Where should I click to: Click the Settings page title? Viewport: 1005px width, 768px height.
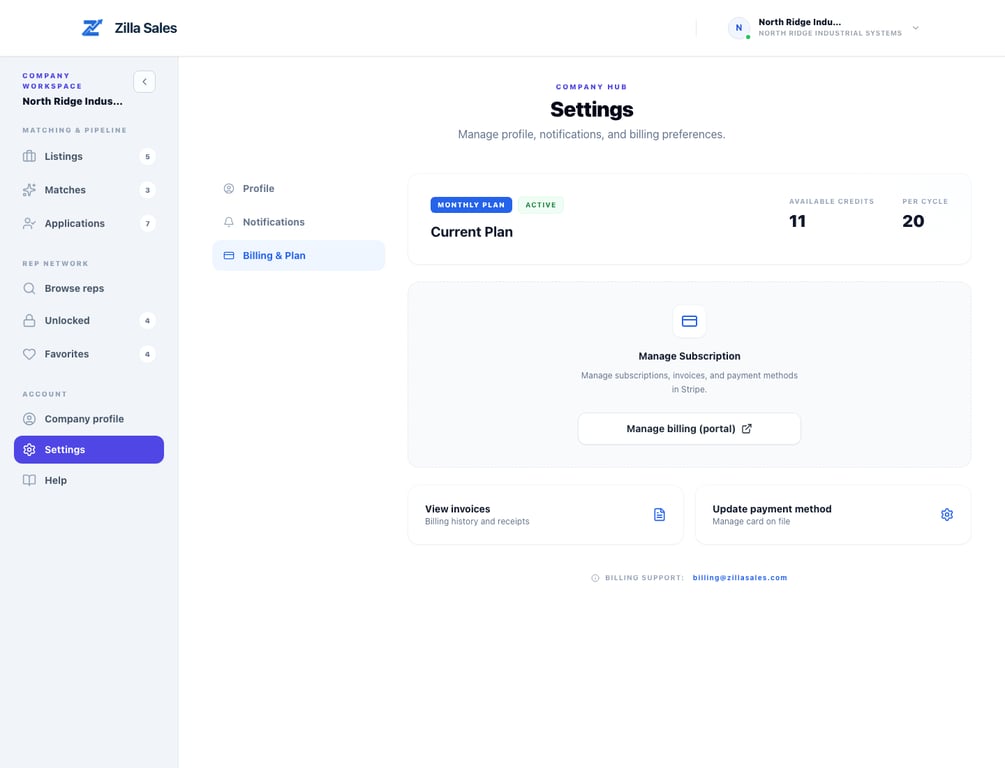point(592,110)
